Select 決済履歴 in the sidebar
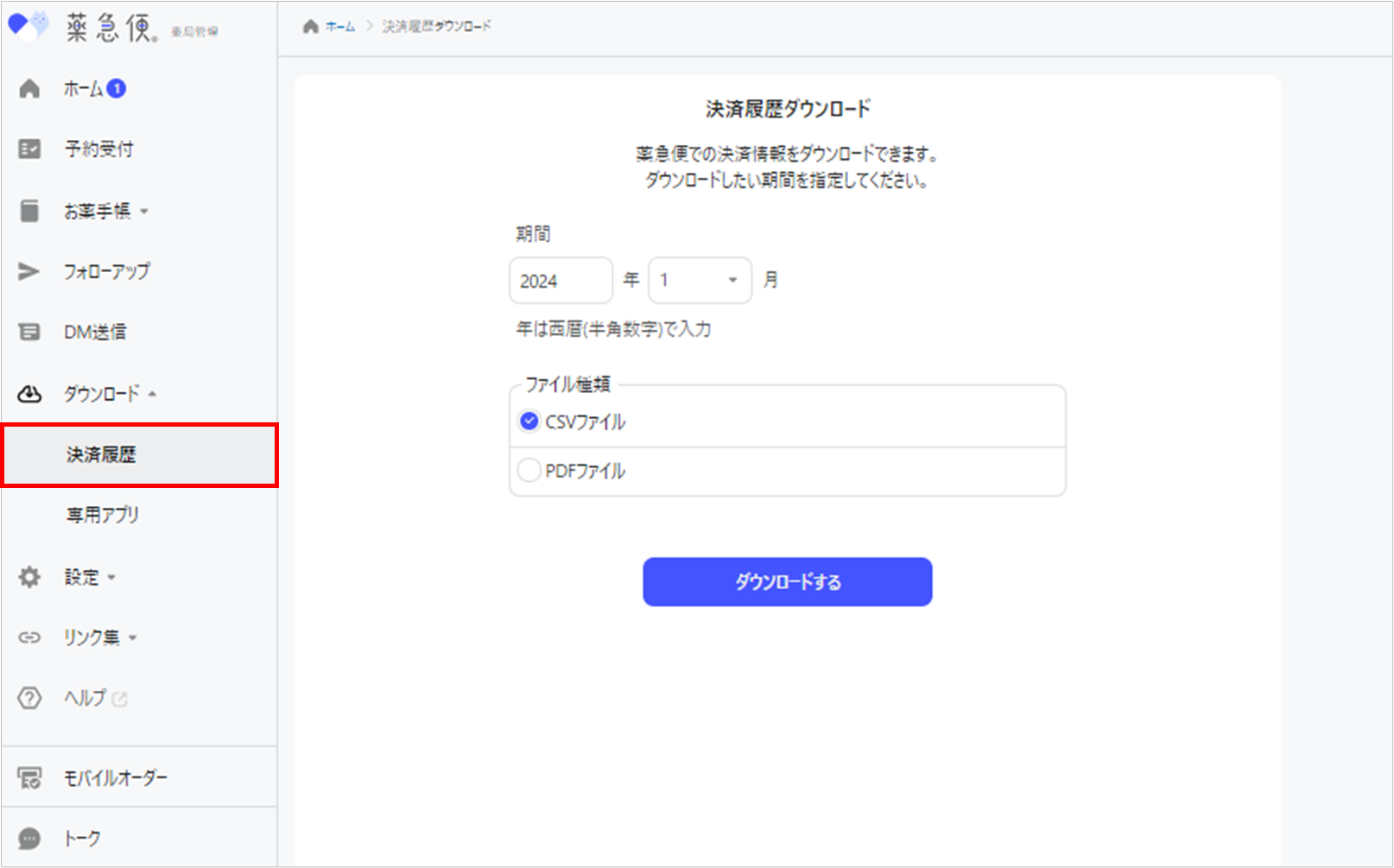Screen dimensions: 1394x868 tap(101, 455)
